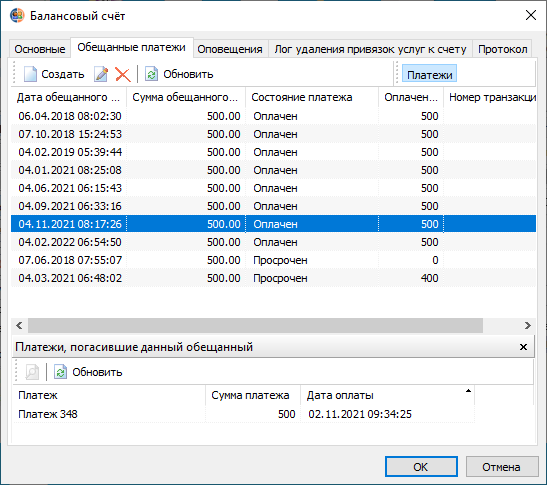This screenshot has width=547, height=485.
Task: Open the Оповещения tab
Action: coord(230,49)
